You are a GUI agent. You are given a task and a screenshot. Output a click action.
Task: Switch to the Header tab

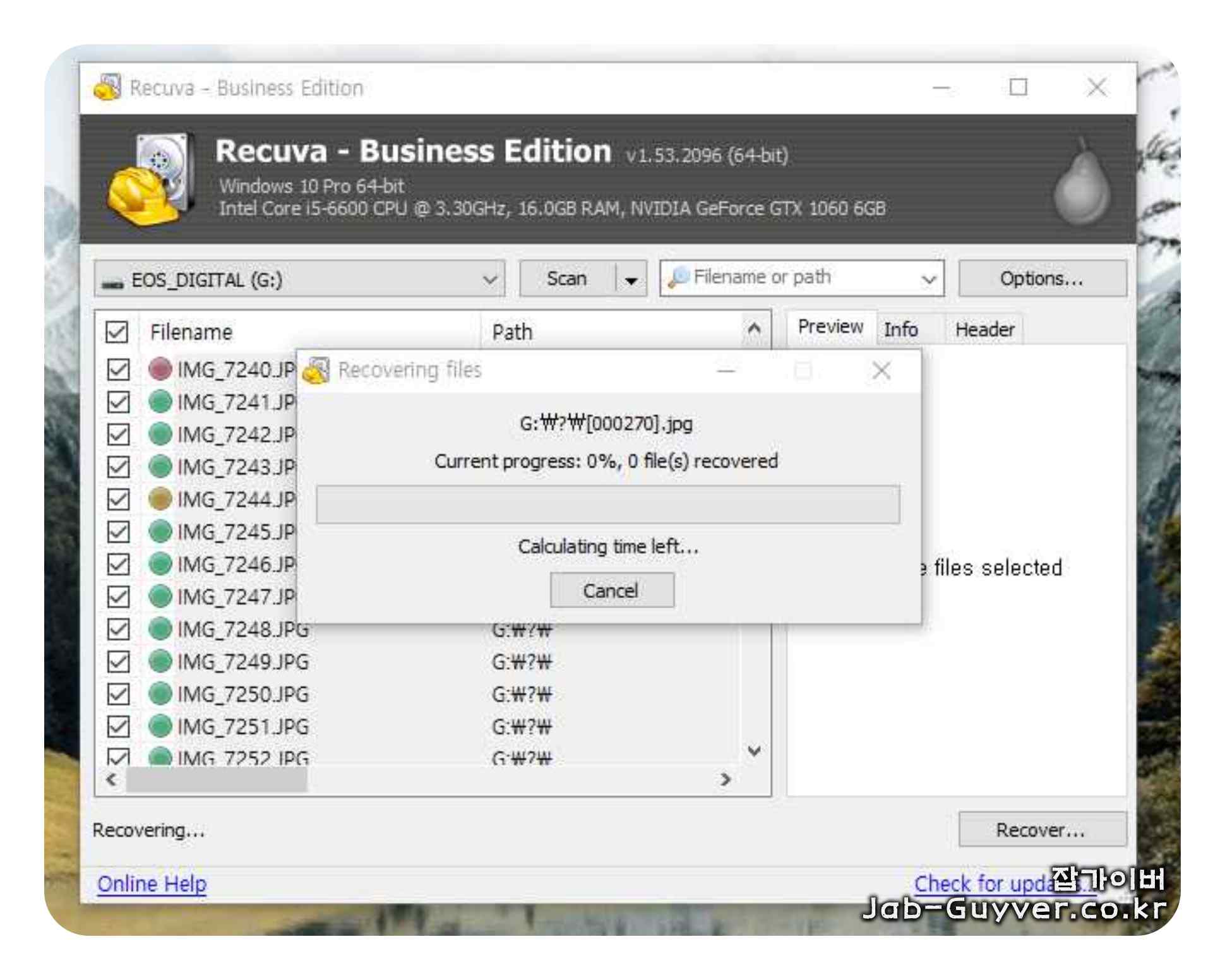(x=984, y=329)
